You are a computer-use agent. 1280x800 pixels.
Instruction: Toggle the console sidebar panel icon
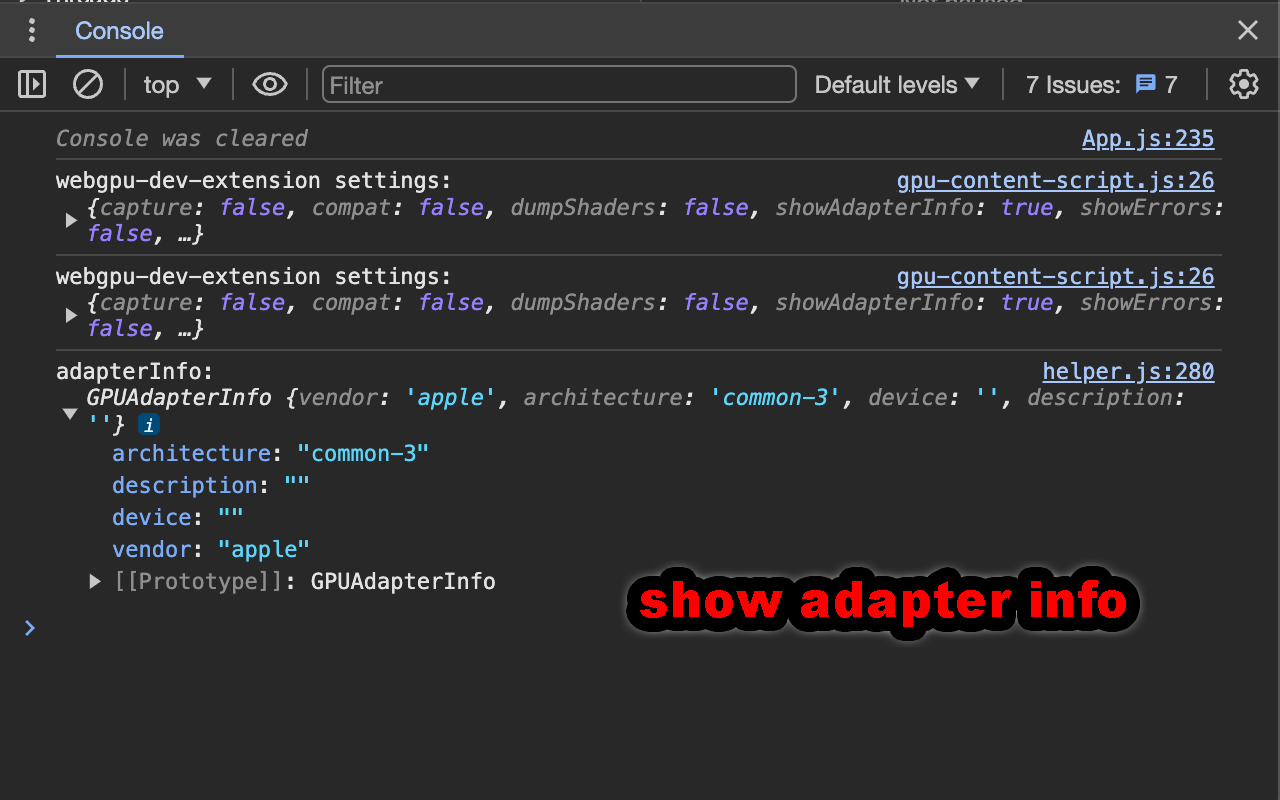click(x=31, y=84)
